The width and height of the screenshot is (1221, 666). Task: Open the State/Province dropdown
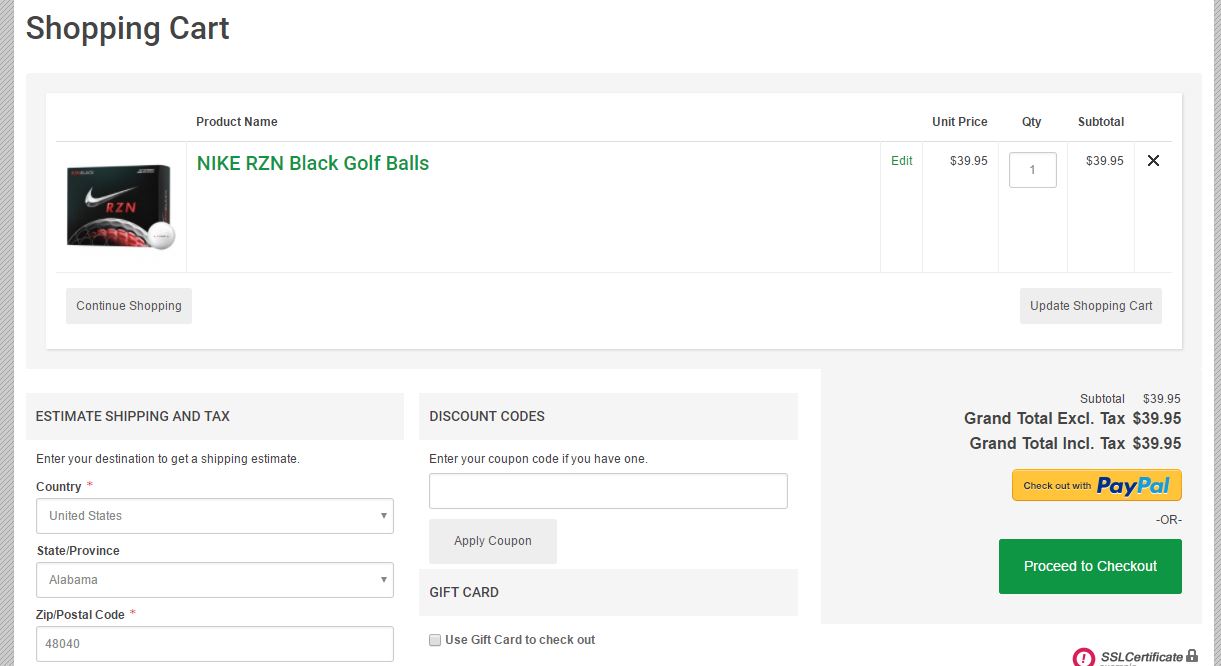[214, 579]
